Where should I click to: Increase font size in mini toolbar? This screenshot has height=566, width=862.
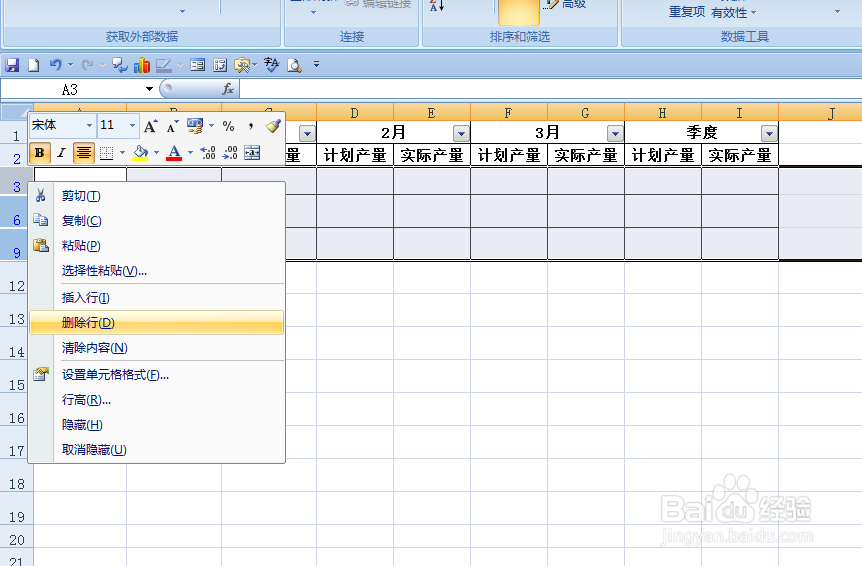(151, 126)
